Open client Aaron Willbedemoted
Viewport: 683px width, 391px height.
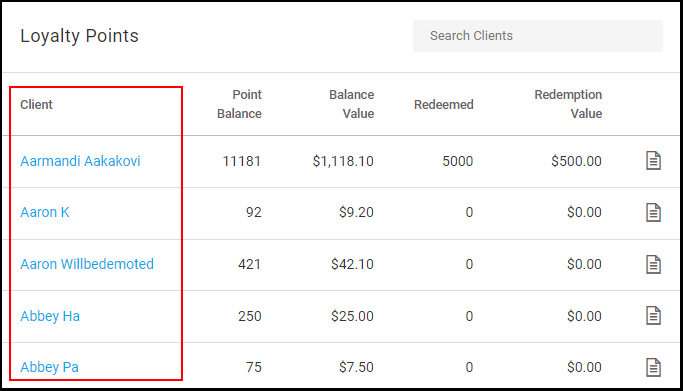(x=87, y=264)
